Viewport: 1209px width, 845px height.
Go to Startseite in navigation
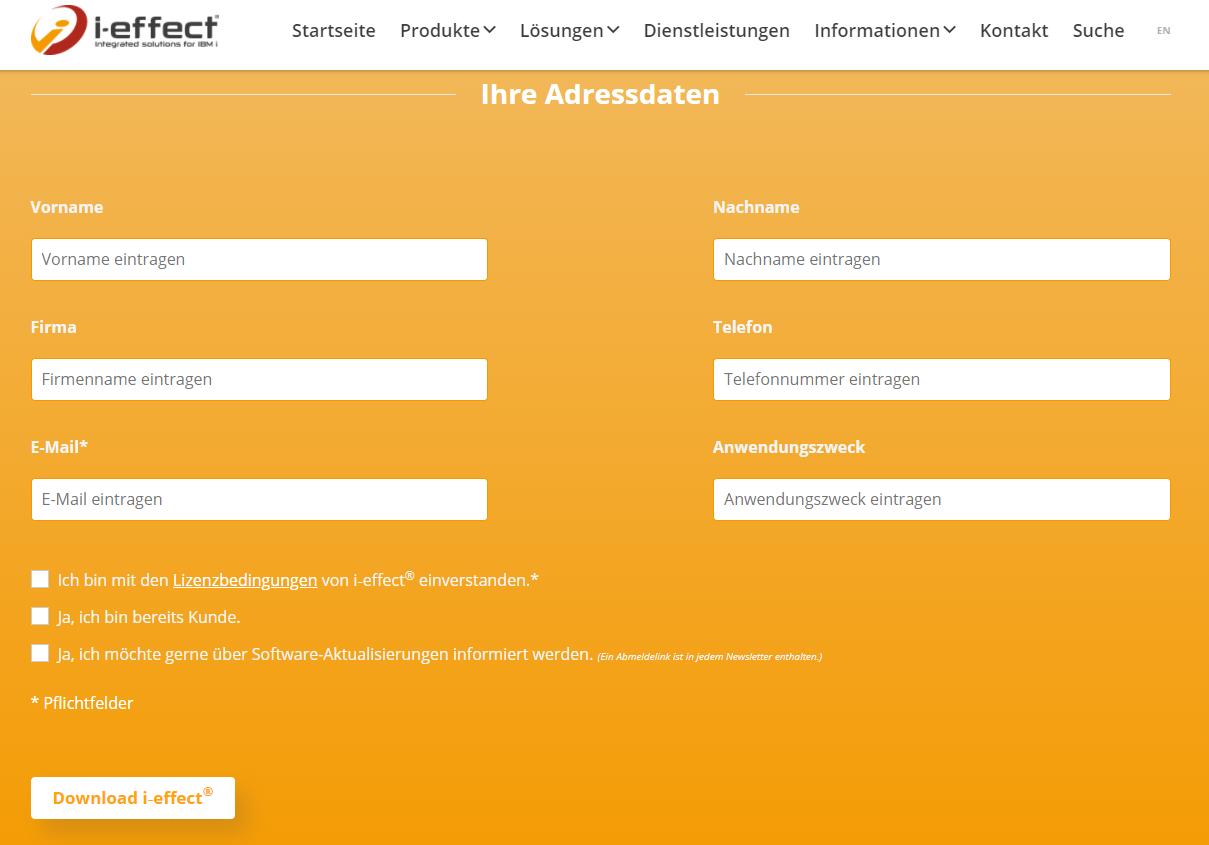[333, 31]
